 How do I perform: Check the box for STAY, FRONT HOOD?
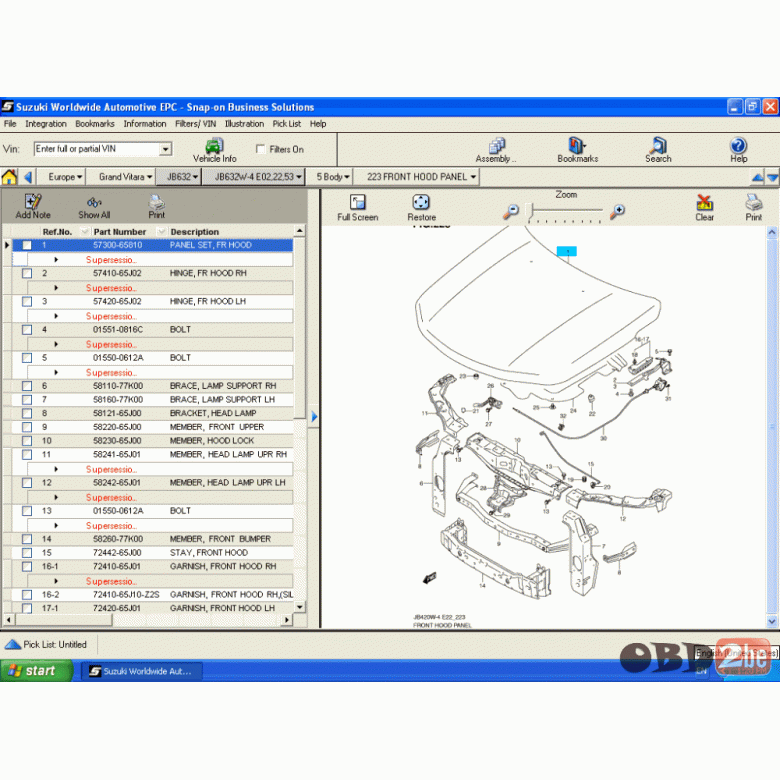click(27, 553)
